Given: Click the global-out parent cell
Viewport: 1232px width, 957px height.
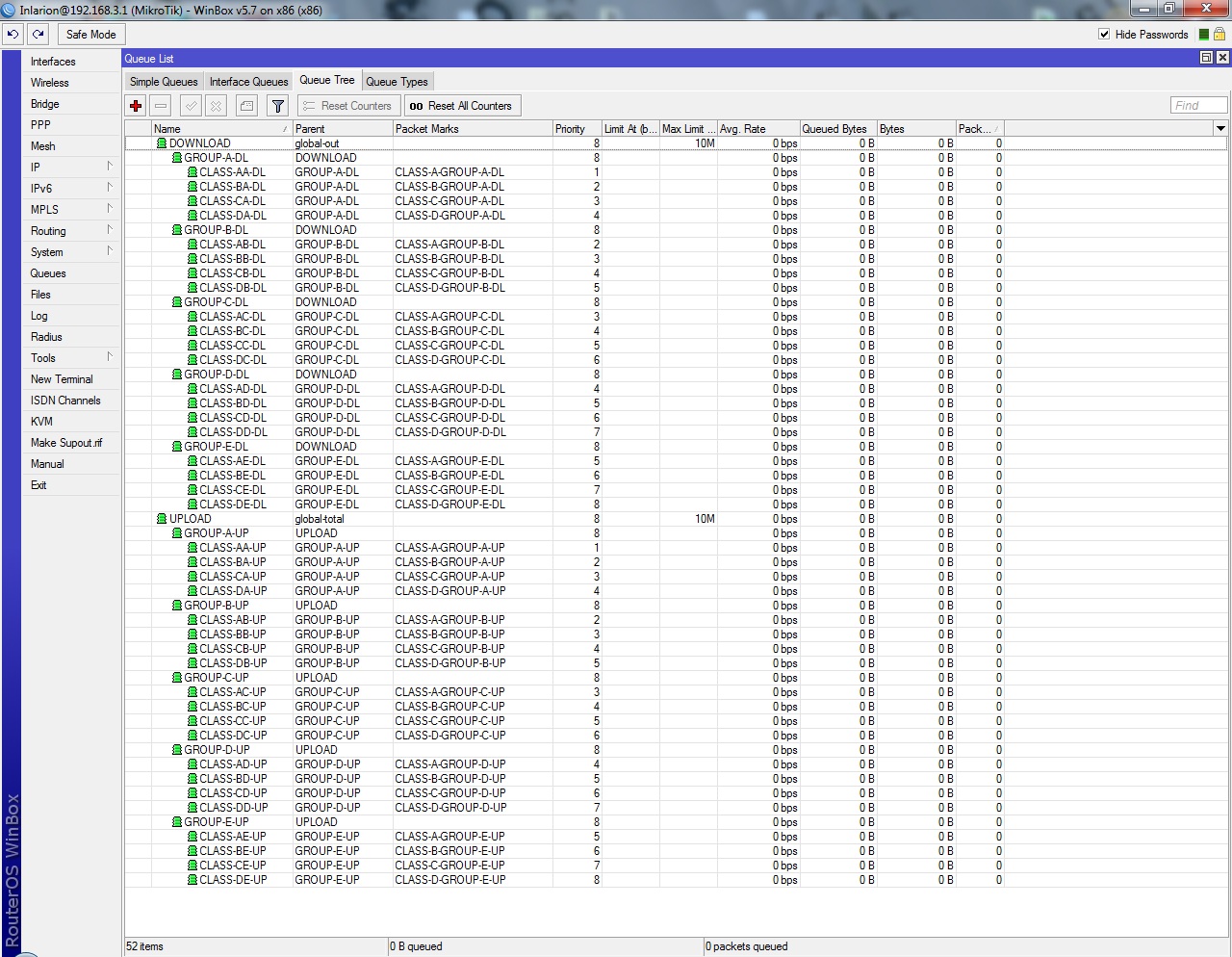Looking at the screenshot, I should (318, 143).
